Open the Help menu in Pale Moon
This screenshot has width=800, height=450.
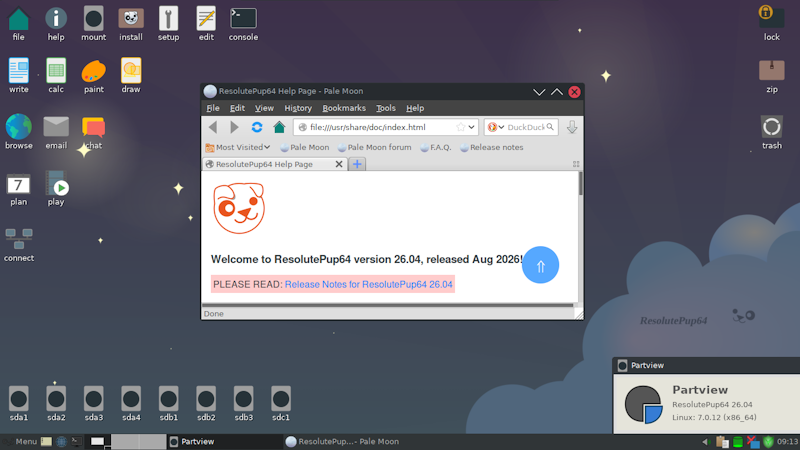415,108
